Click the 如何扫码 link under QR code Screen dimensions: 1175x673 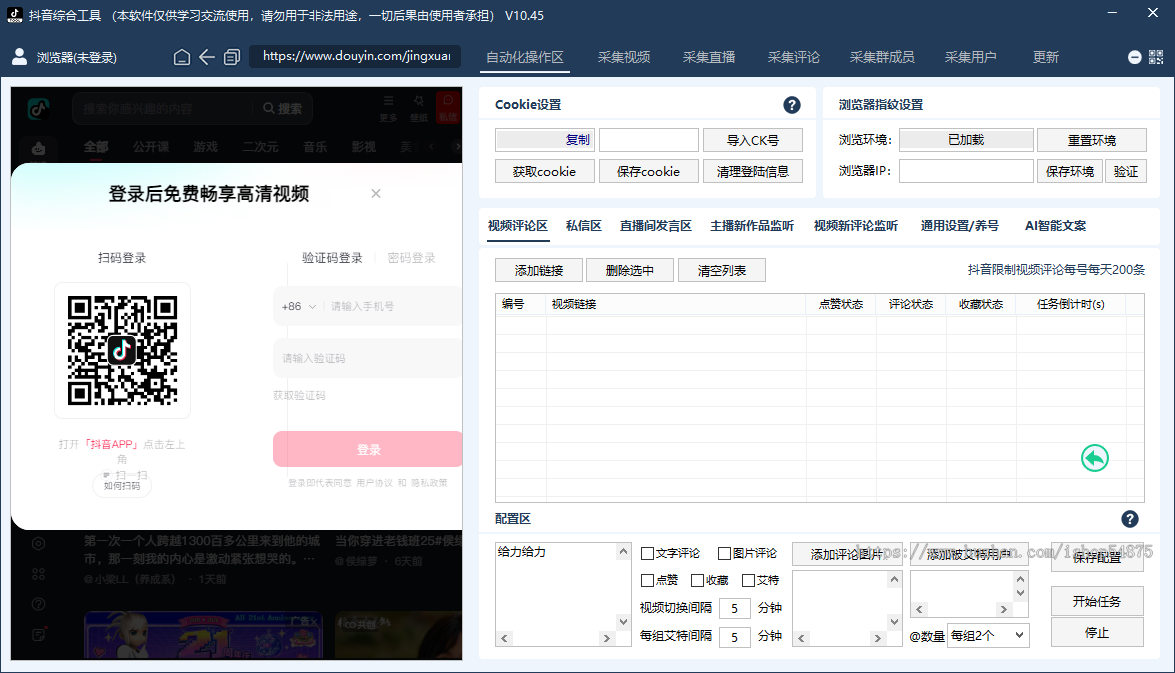pos(122,486)
